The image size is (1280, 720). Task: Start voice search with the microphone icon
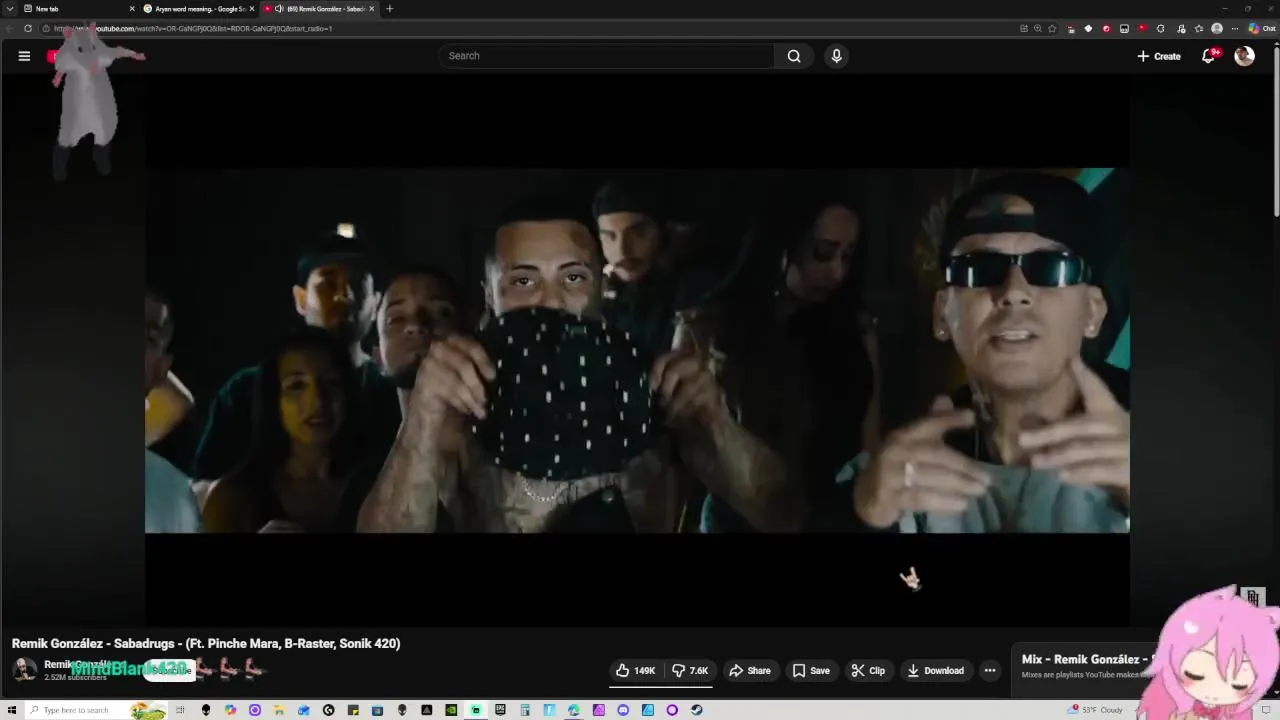837,56
